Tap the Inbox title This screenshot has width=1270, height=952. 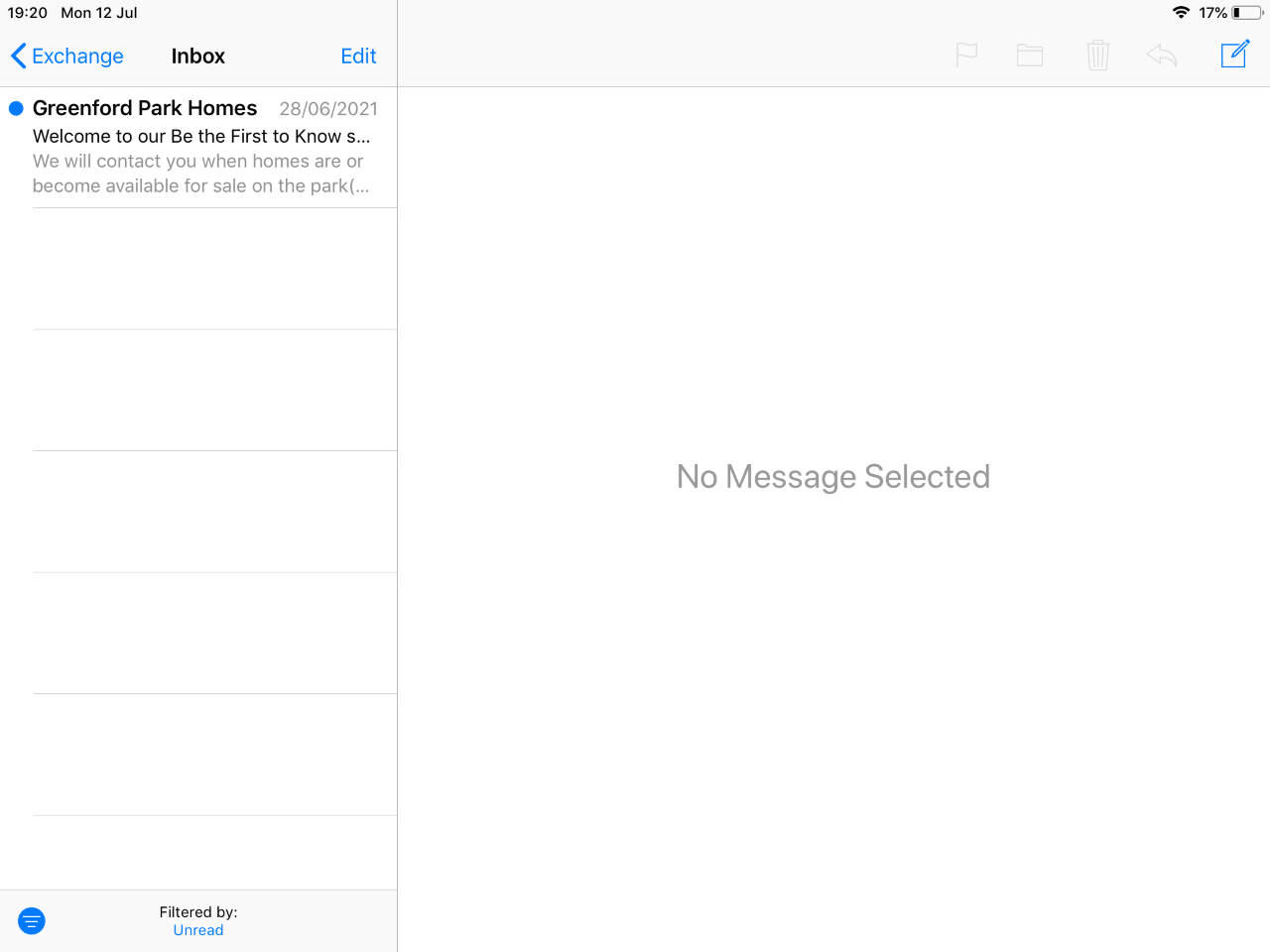click(198, 57)
